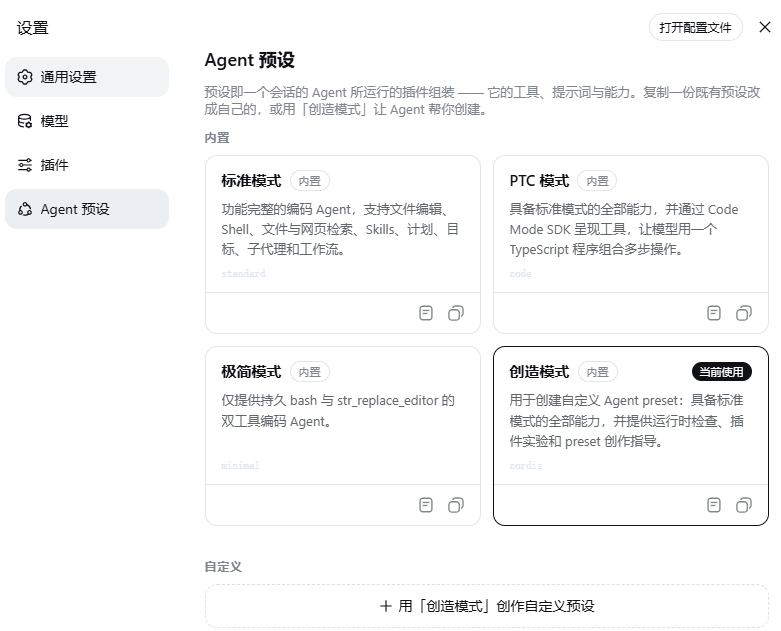Click the 'standard' preset id text
The width and height of the screenshot is (781, 631).
click(243, 273)
